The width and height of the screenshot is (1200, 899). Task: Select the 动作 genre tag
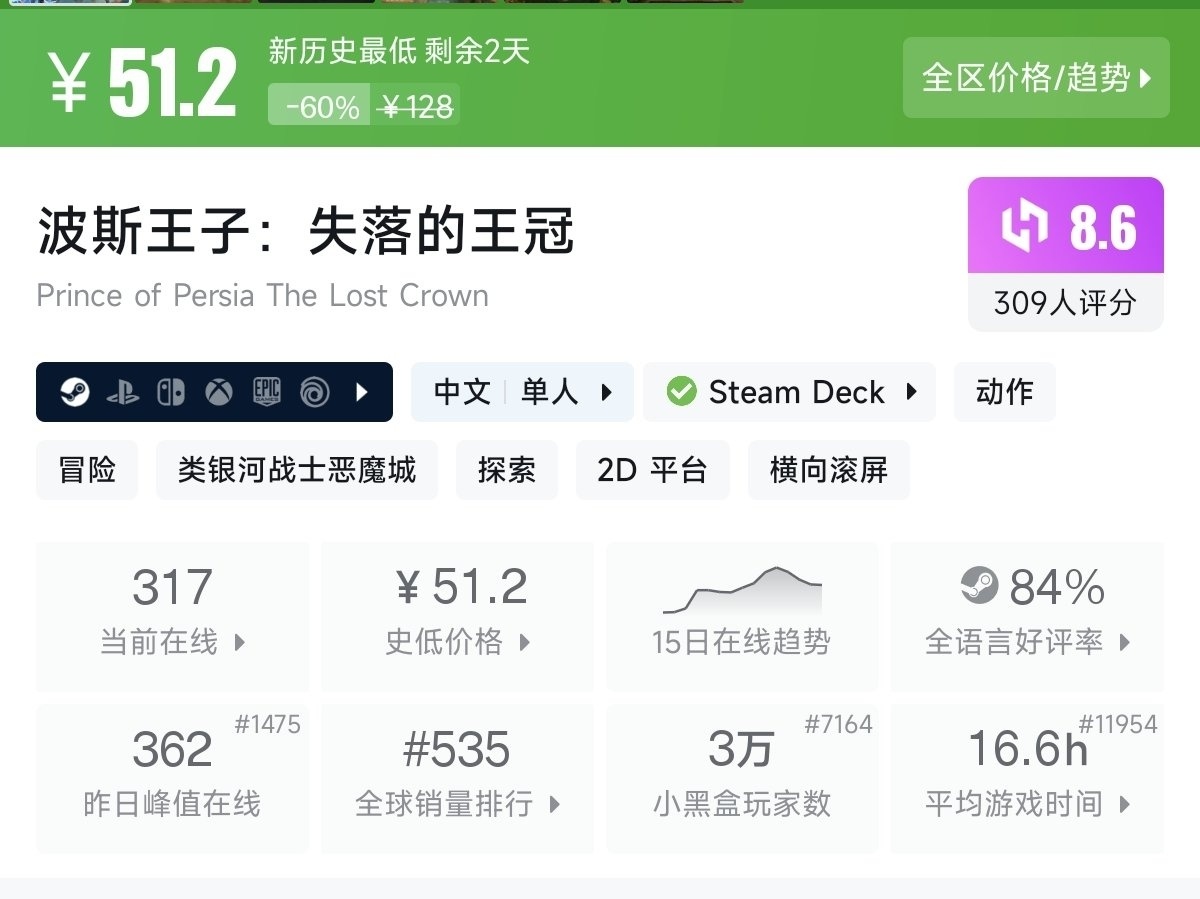[1004, 392]
